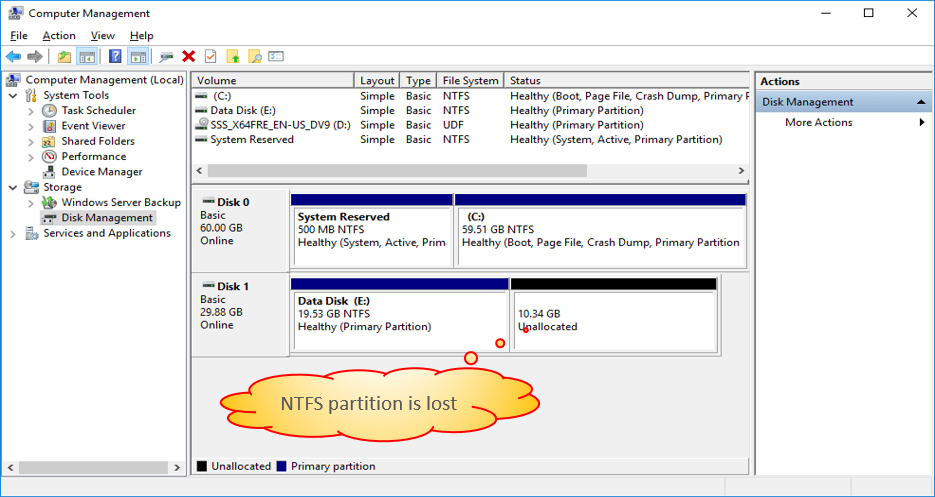Image resolution: width=935 pixels, height=497 pixels.
Task: Sort by the Layout column header
Action: click(x=377, y=81)
